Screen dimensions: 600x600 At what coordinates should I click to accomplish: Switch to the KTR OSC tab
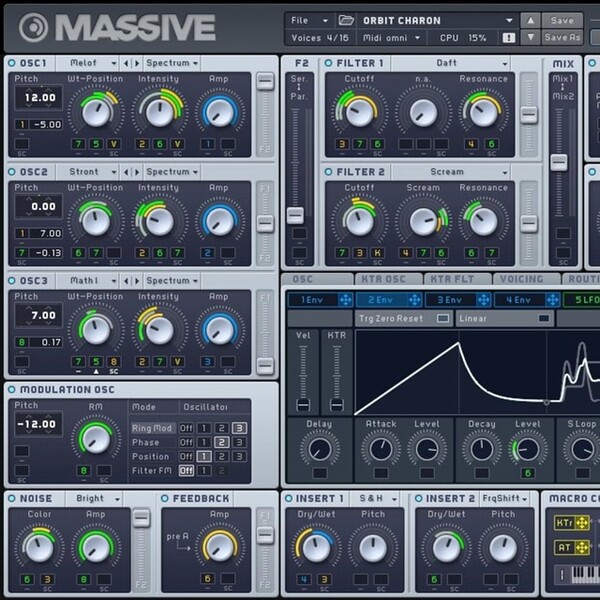[x=384, y=279]
